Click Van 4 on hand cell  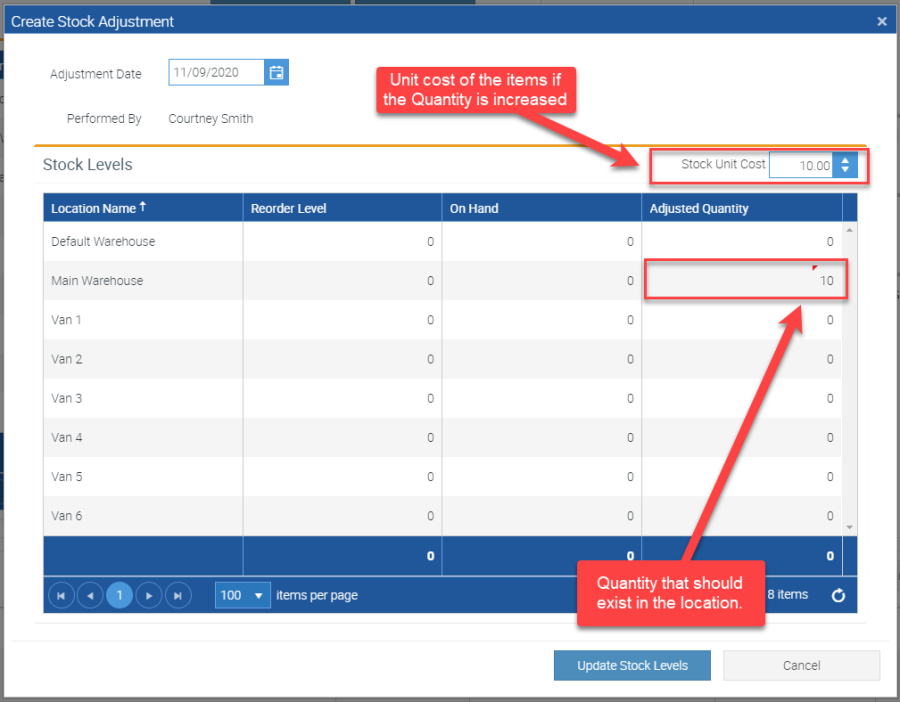[541, 437]
